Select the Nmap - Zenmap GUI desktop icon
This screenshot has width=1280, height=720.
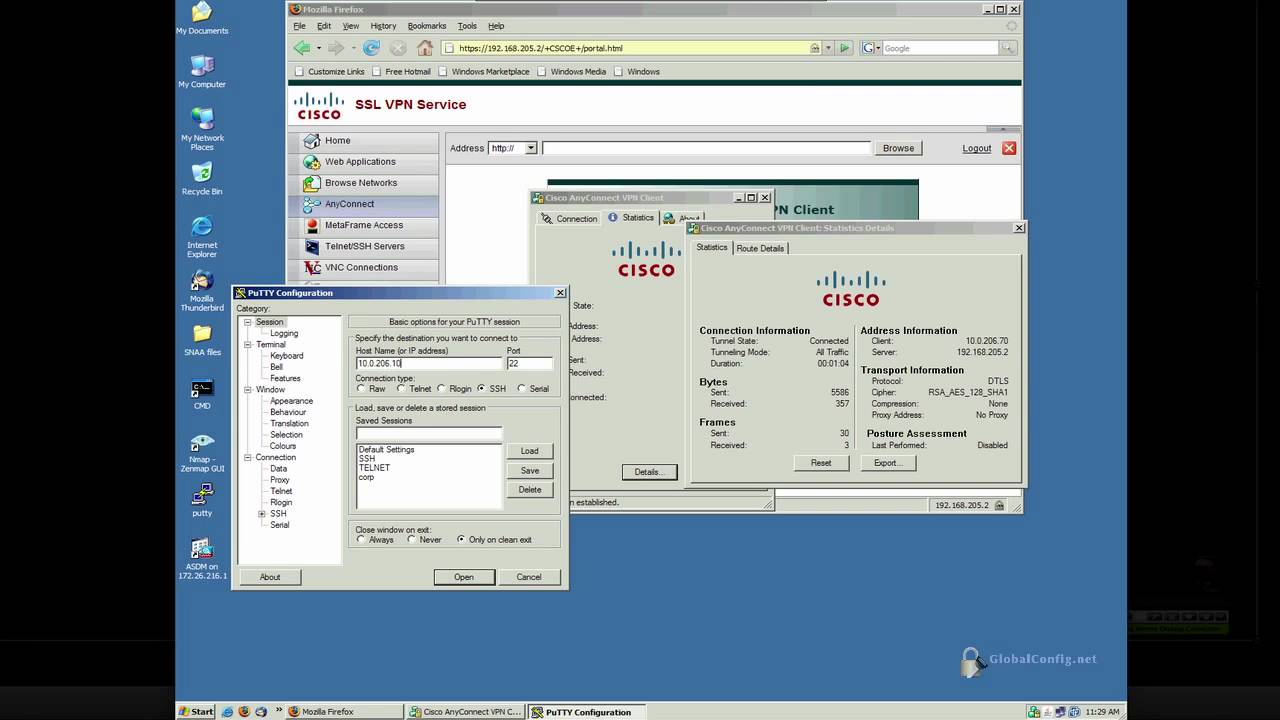[202, 453]
